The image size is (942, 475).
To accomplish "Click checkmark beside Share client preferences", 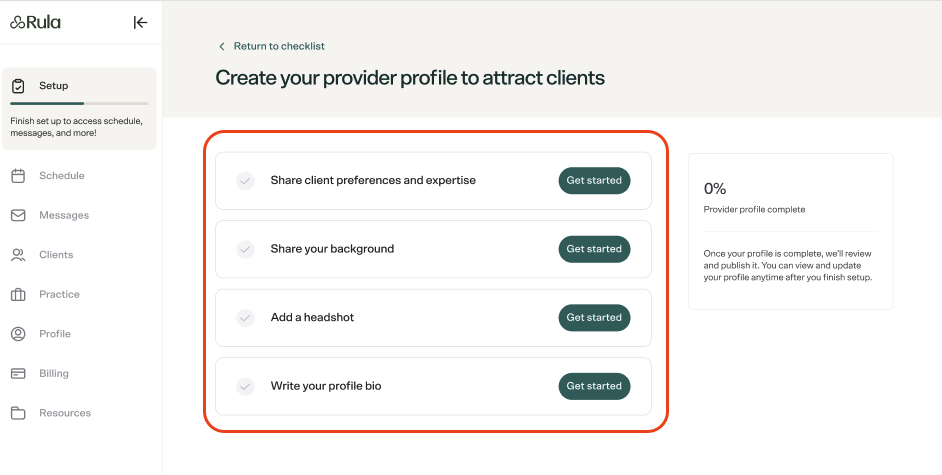I will [x=245, y=181].
